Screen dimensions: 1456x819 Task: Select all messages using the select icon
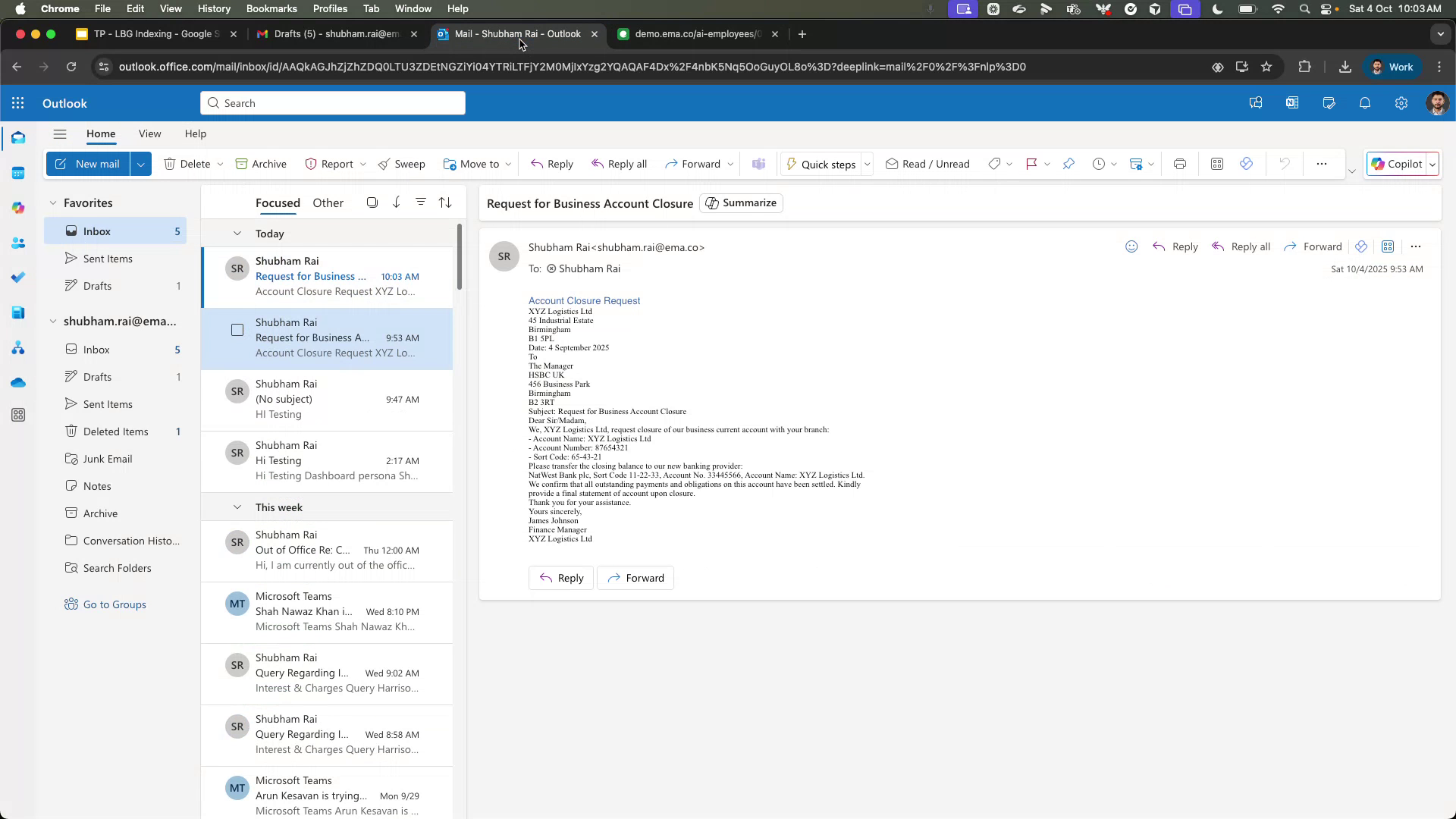372,202
